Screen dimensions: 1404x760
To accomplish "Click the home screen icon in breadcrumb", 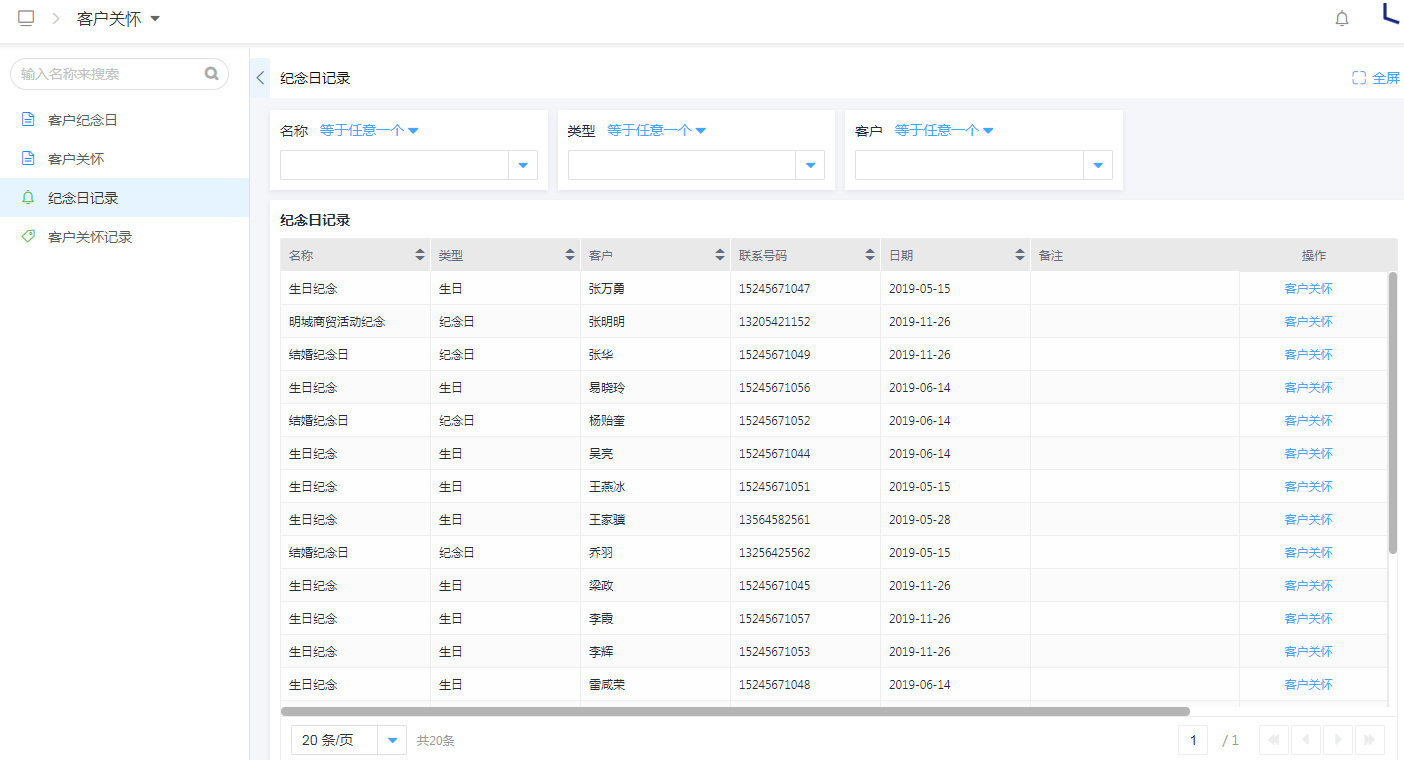I will (x=26, y=18).
